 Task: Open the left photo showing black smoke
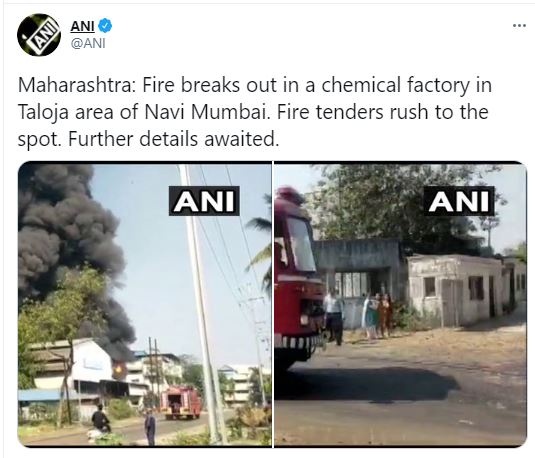pos(145,304)
